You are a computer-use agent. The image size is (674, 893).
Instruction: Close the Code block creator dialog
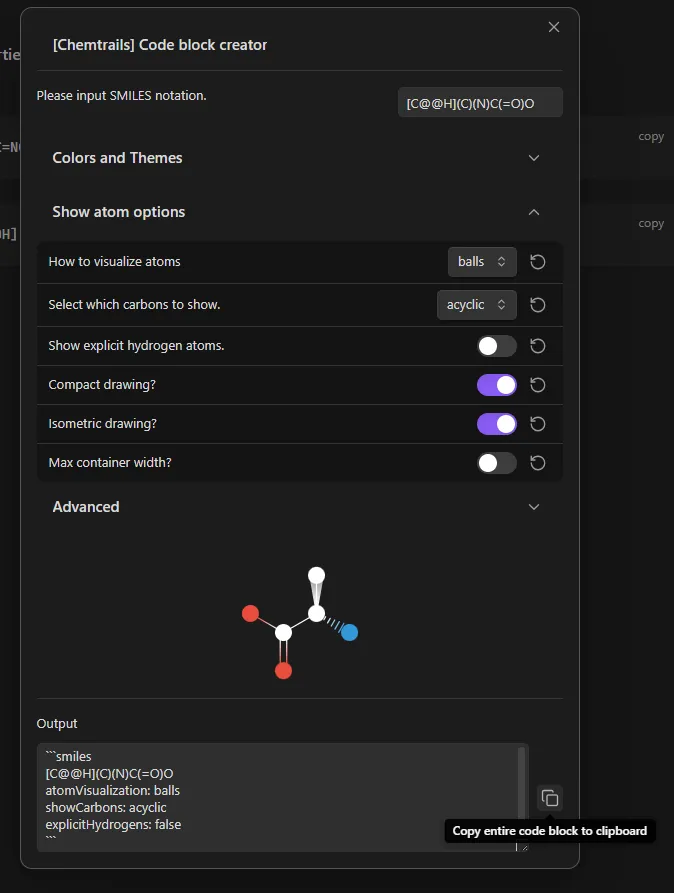point(554,27)
